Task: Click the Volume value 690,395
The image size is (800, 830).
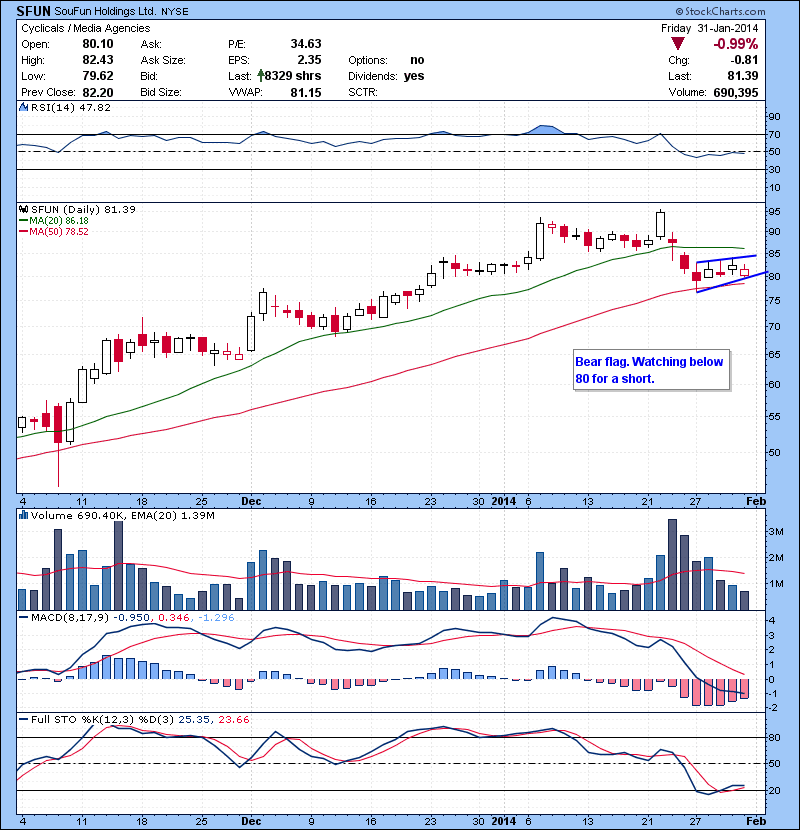Action: tap(735, 92)
